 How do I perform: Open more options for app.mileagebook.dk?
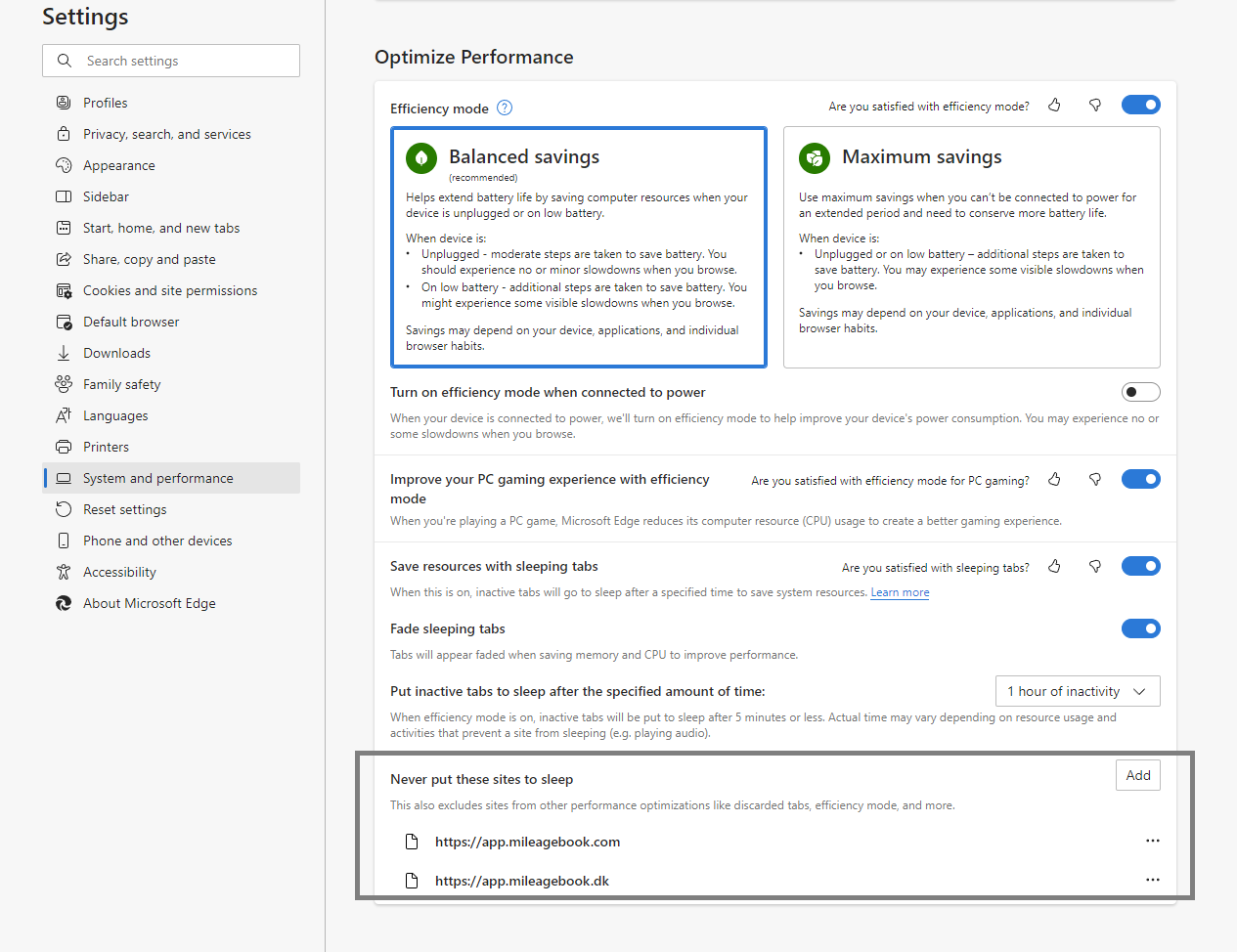(1153, 880)
